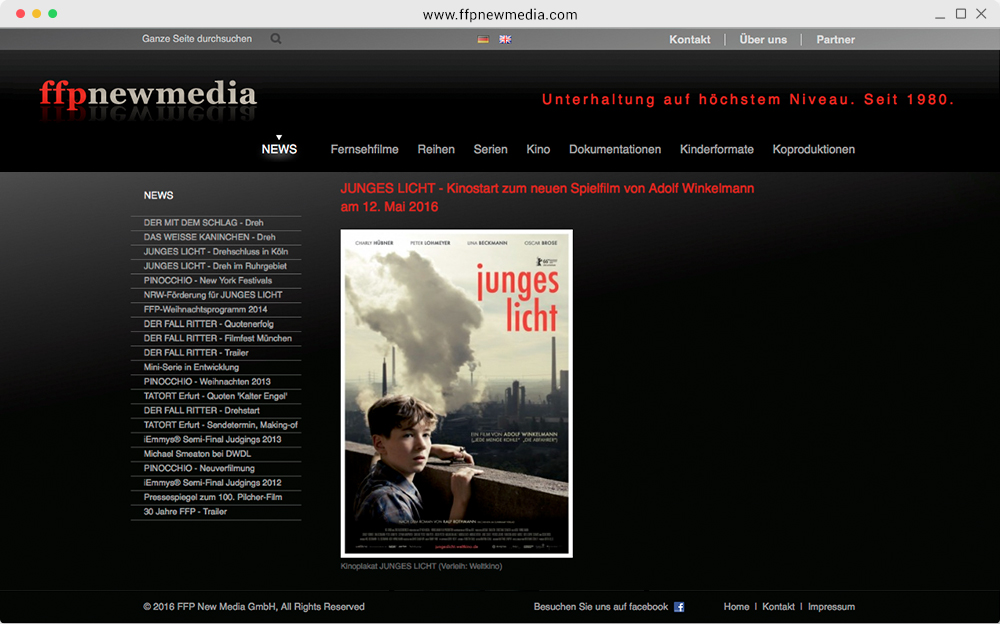Open the Fernsehfilme section
Viewport: 1000px width, 624px height.
pyautogui.click(x=364, y=149)
